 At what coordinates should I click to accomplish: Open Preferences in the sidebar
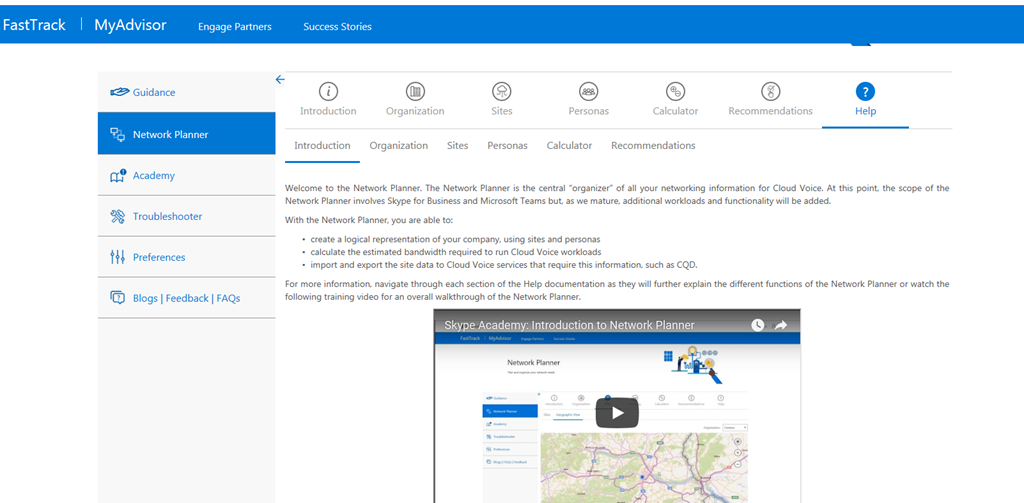pyautogui.click(x=159, y=257)
